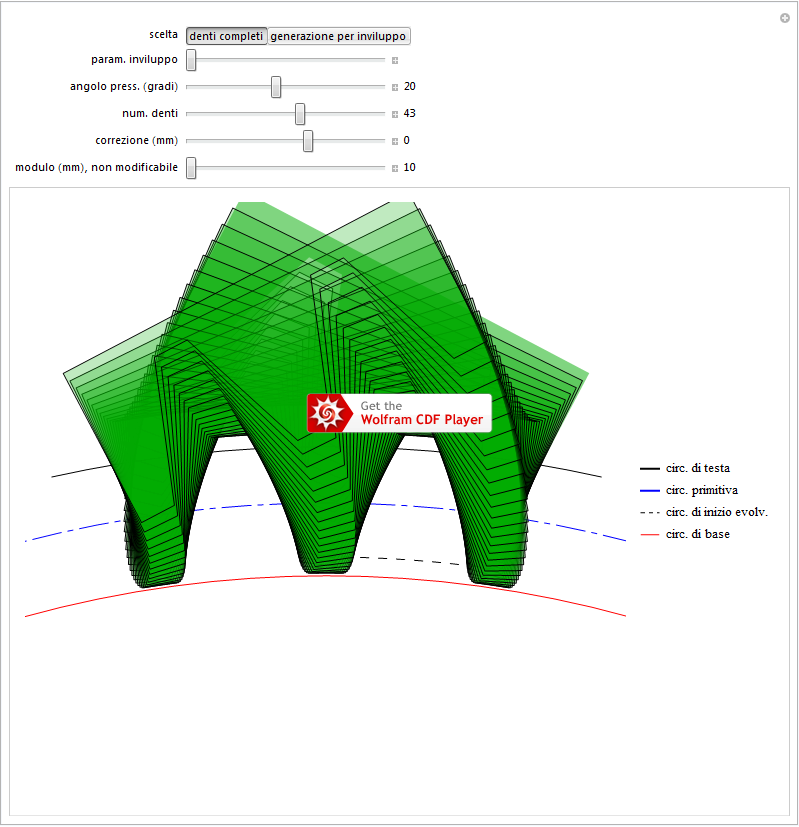This screenshot has height=827, width=799.
Task: Click the angolo press. value 20
Action: coord(410,86)
